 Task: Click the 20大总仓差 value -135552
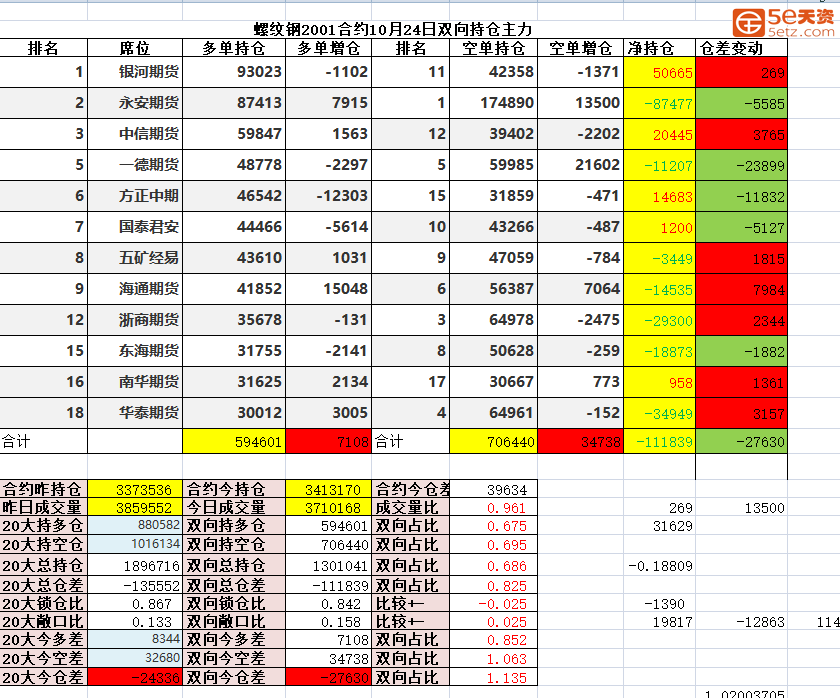(x=135, y=585)
